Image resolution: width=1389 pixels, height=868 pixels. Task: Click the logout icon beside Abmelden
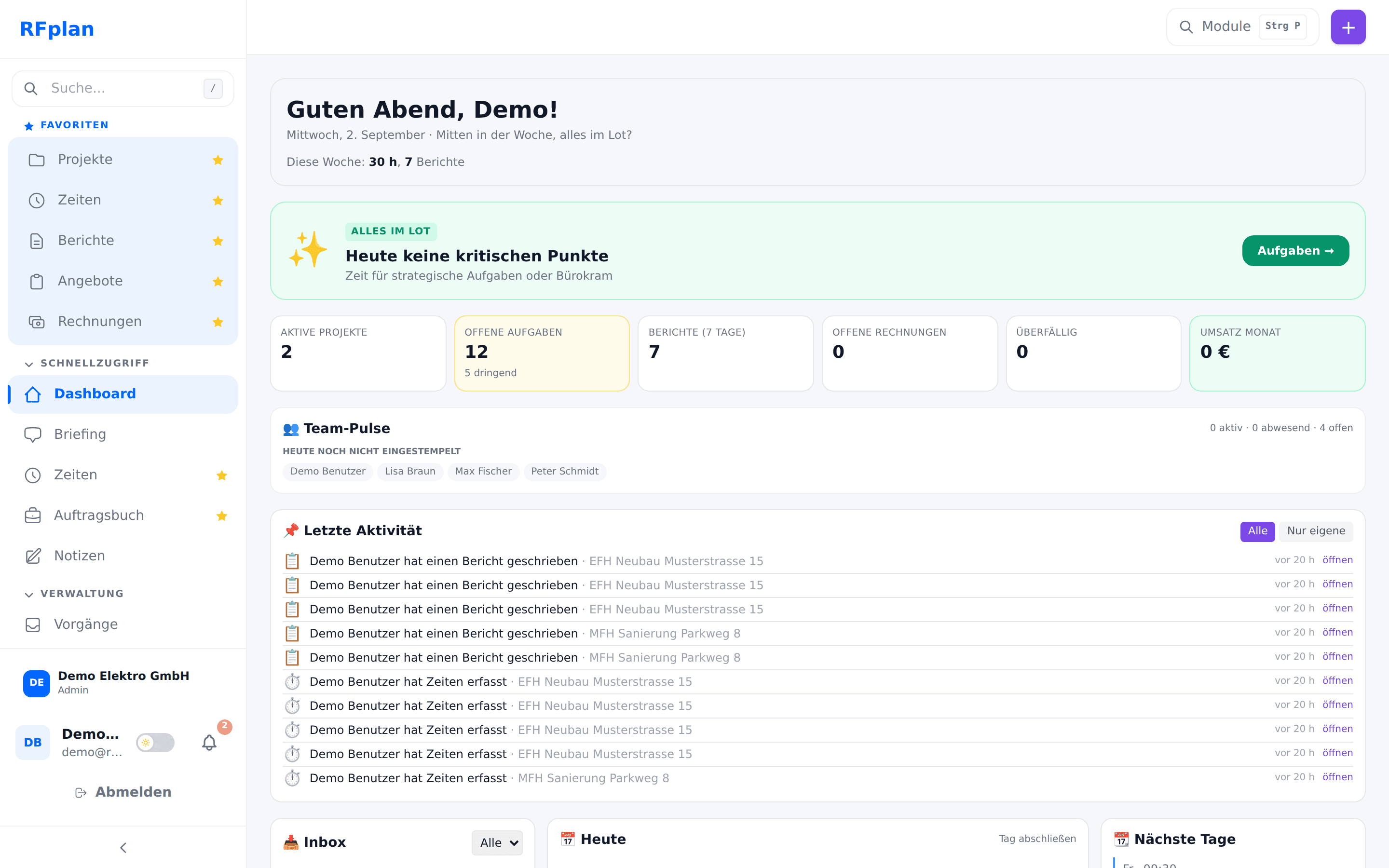[81, 793]
